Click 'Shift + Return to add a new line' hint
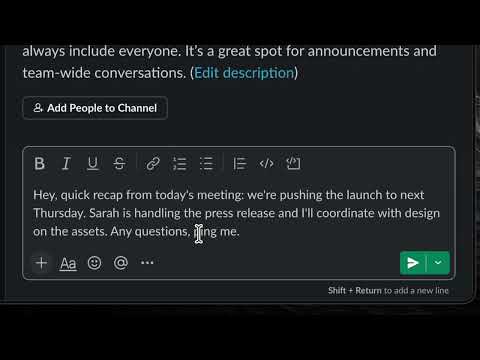This screenshot has width=480, height=360. pyautogui.click(x=388, y=291)
